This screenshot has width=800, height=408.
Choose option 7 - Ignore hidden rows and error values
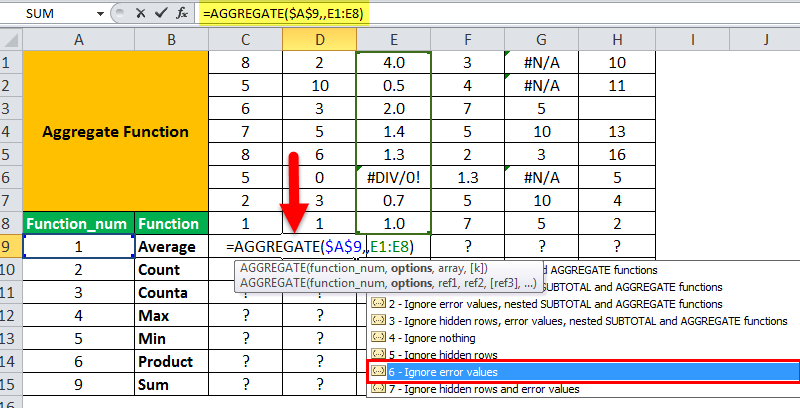pos(583,389)
